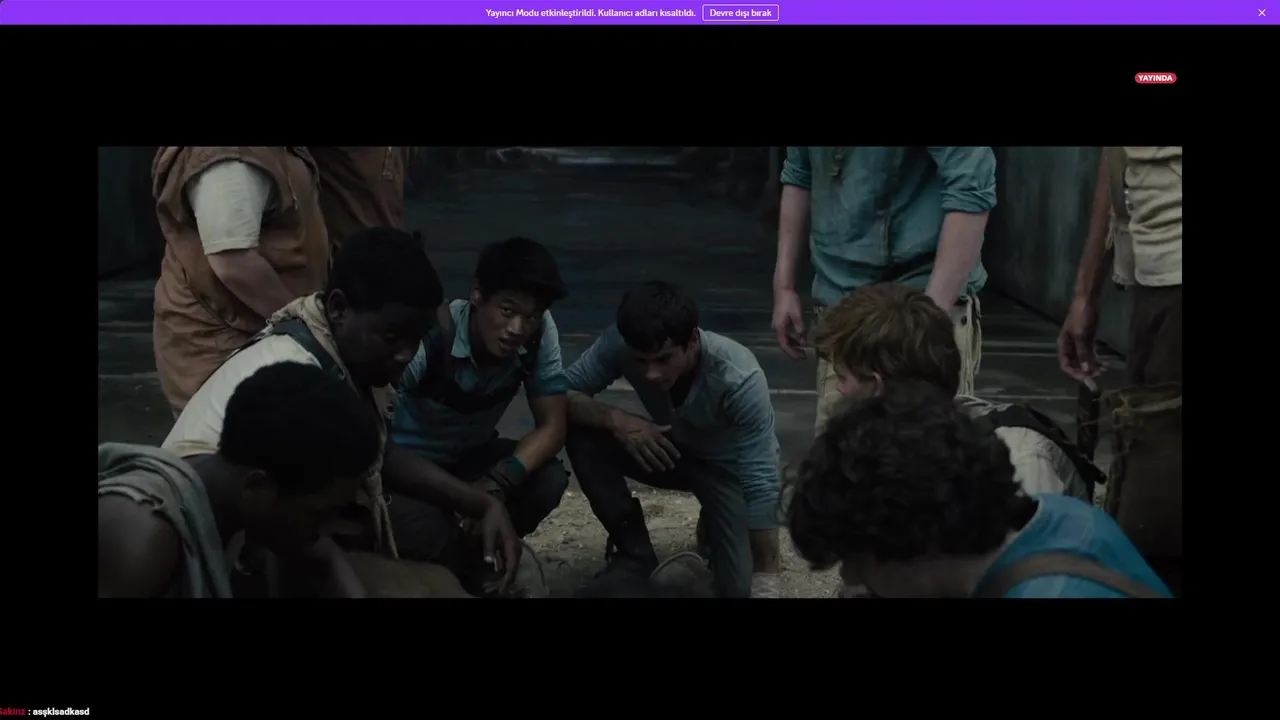Click the chat message "asşklsadkasd"

pos(61,712)
